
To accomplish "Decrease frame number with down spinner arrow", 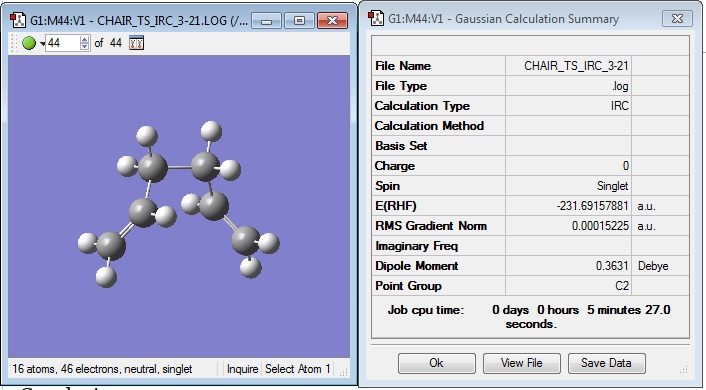I will coord(85,47).
